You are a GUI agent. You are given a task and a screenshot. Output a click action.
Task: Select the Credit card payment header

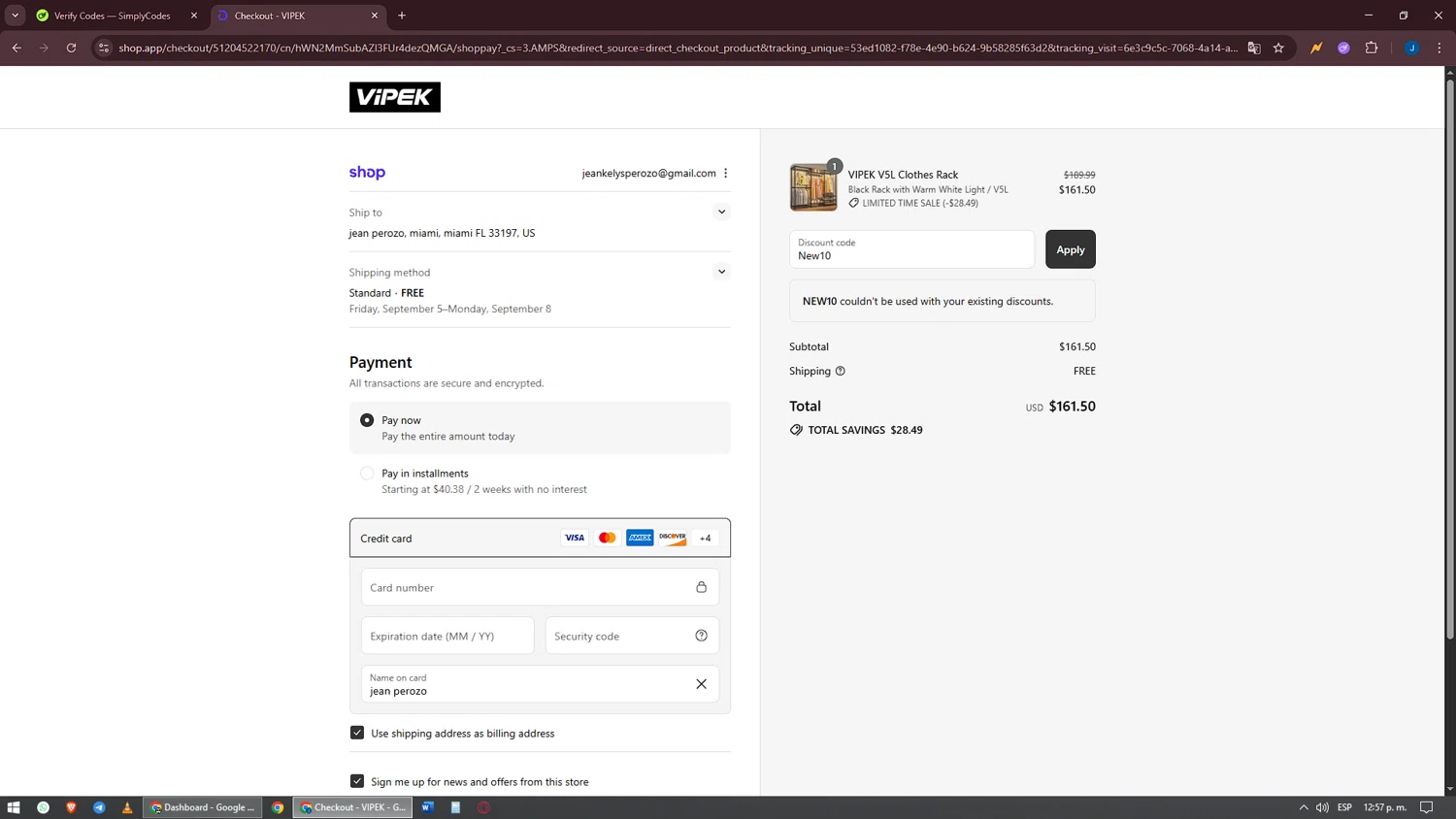[x=540, y=538]
